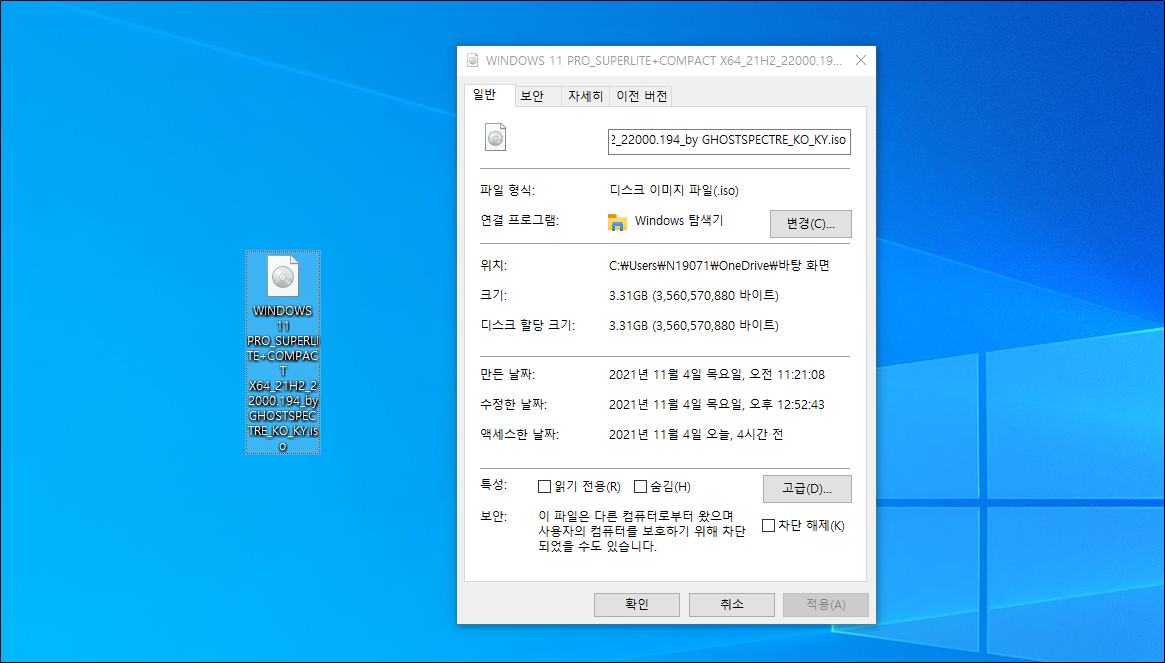1165x663 pixels.
Task: Close the properties dialog with X
Action: coord(860,60)
